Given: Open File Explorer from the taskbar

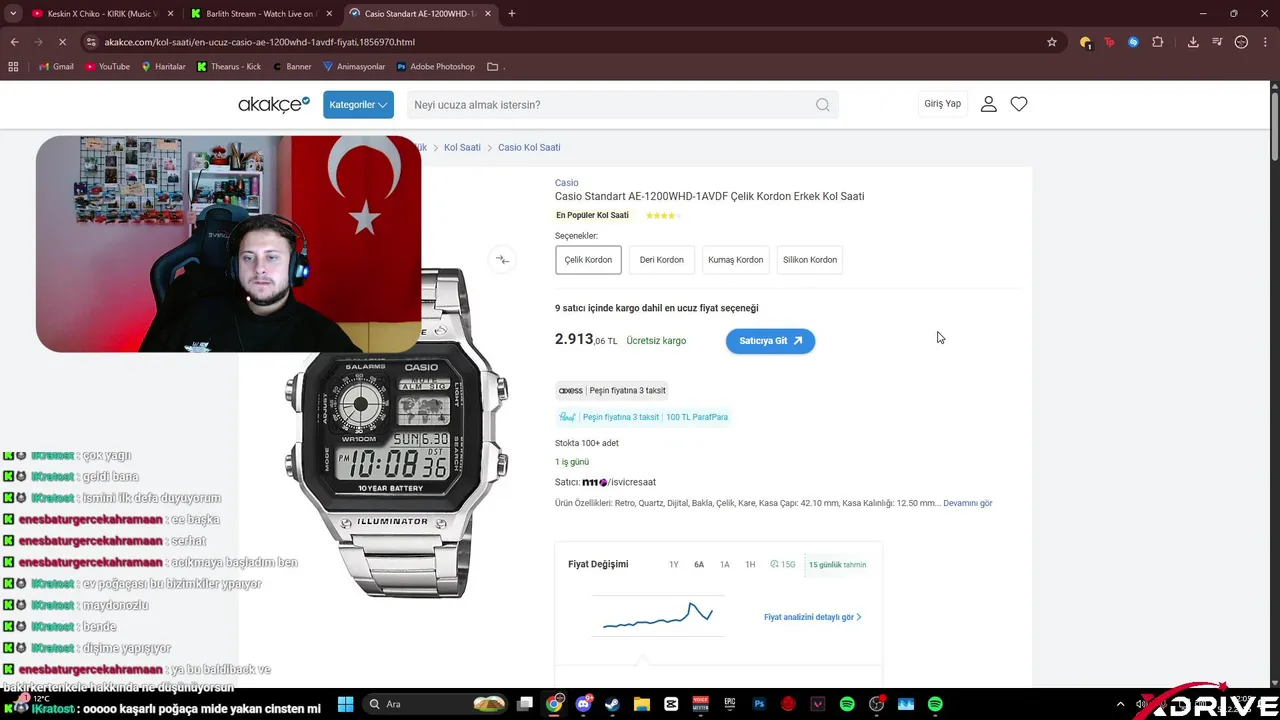Looking at the screenshot, I should point(641,704).
